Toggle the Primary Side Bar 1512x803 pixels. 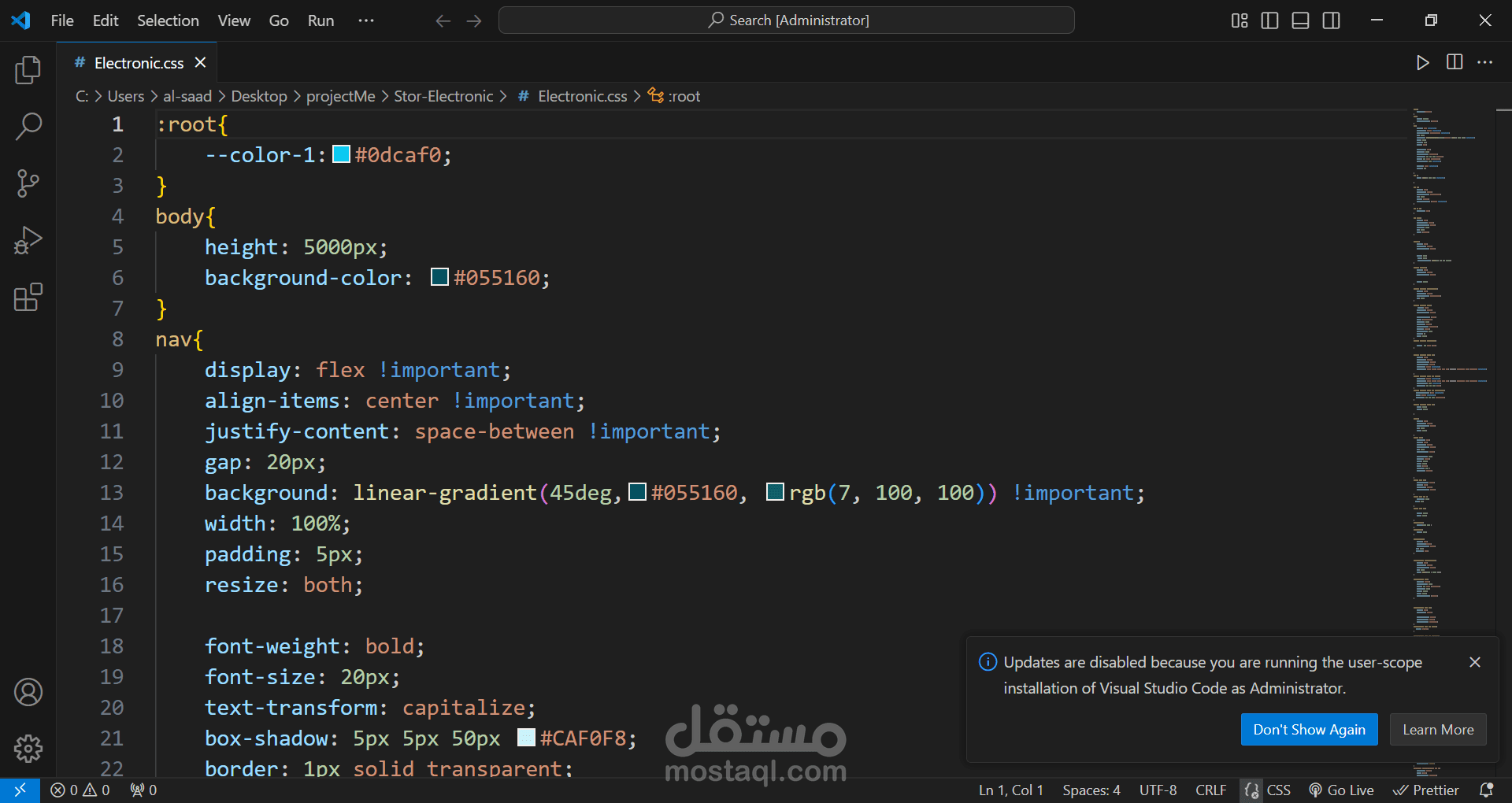point(1269,20)
